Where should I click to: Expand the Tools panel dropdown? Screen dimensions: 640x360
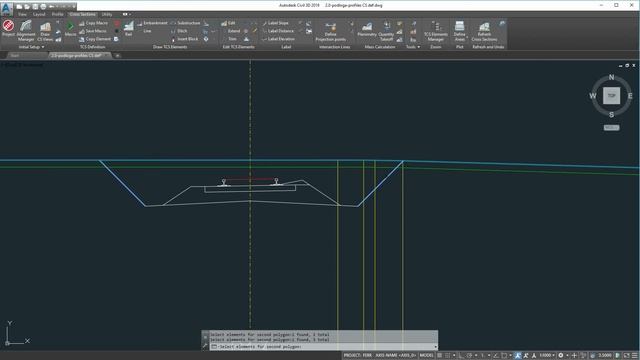click(413, 47)
